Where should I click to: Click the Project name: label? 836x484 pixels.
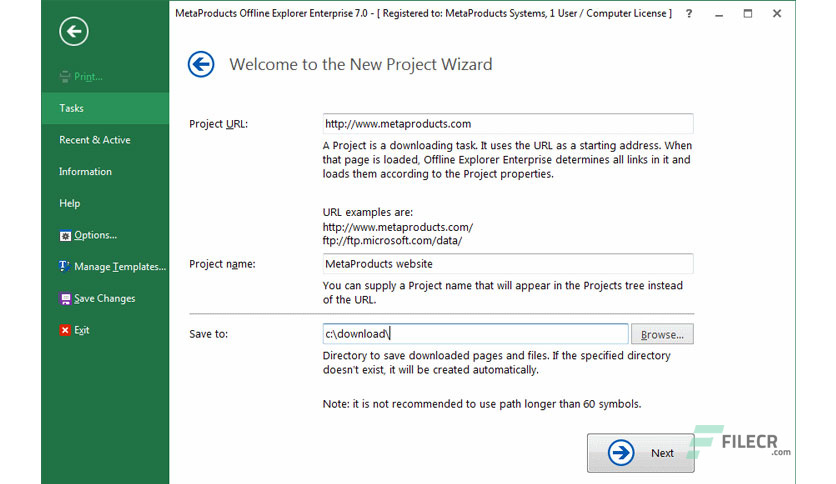(x=222, y=264)
